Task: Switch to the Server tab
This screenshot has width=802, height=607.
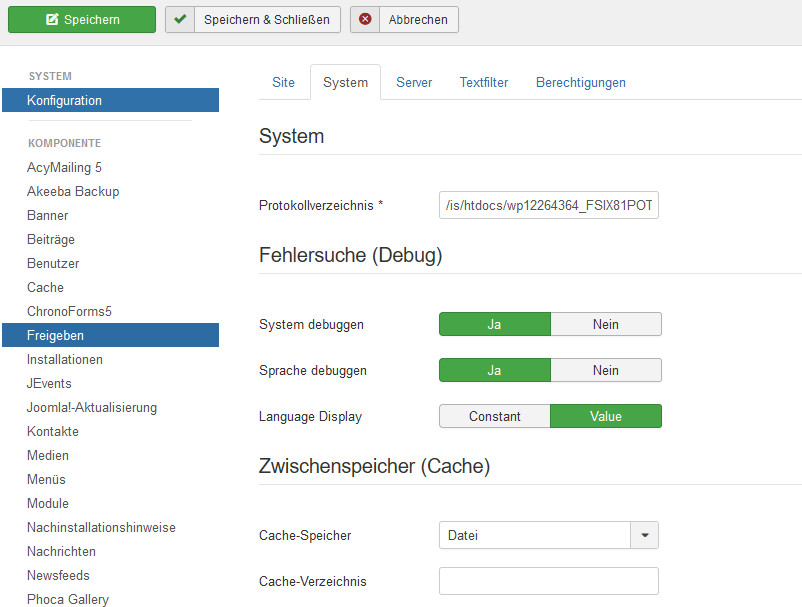Action: tap(414, 82)
